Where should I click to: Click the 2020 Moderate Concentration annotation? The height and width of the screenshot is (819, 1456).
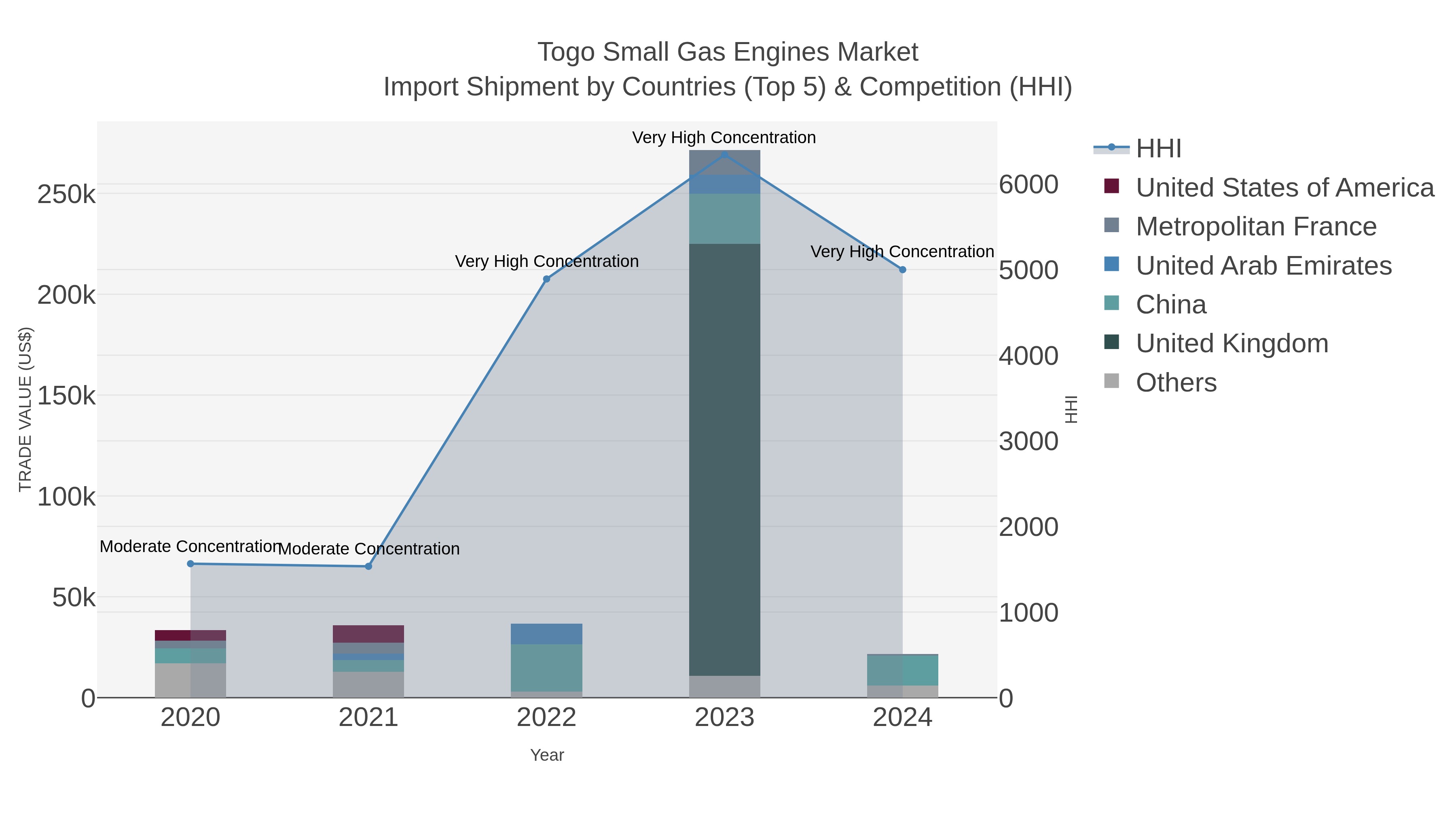click(190, 546)
